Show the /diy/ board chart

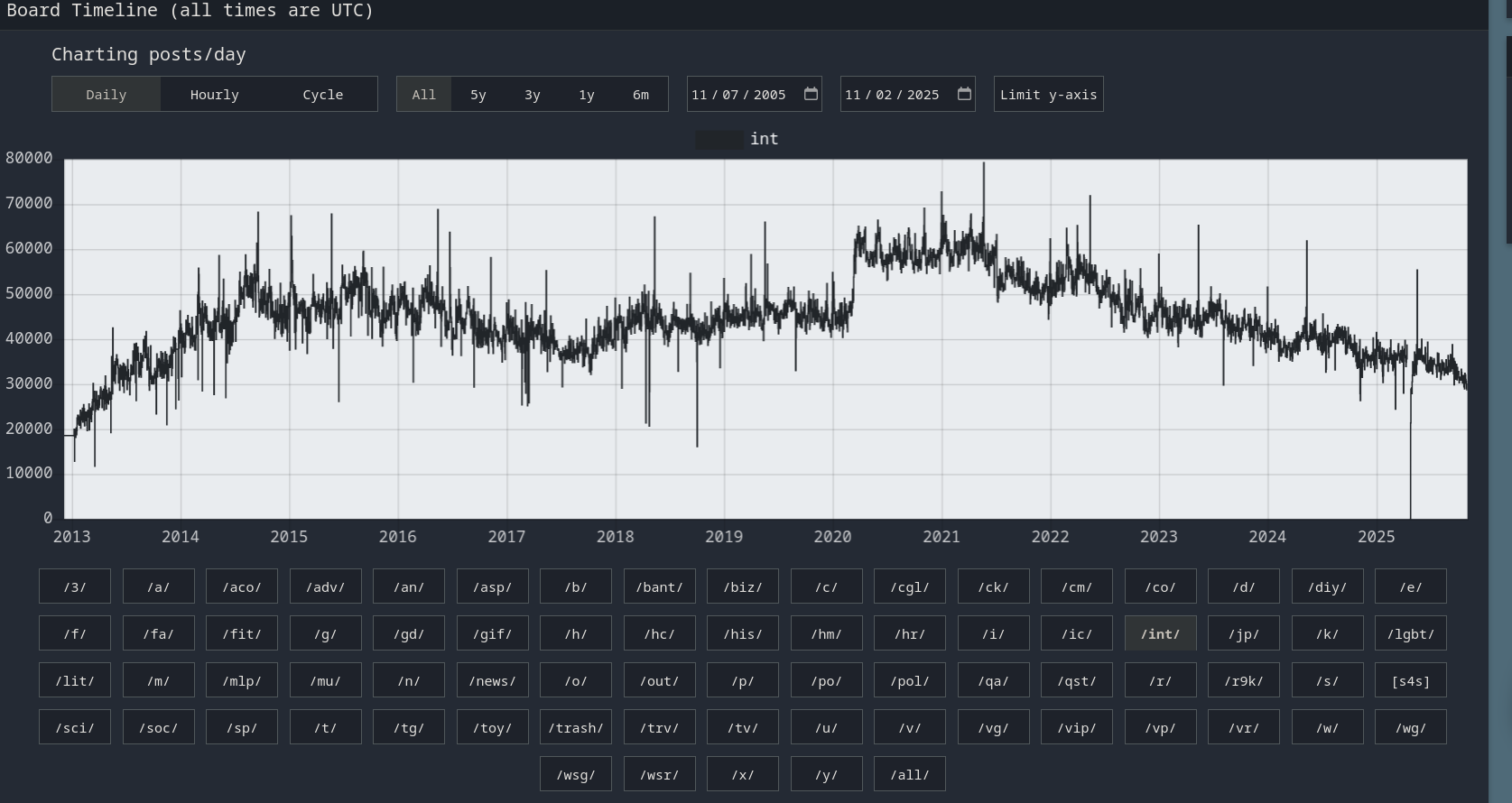(x=1328, y=586)
